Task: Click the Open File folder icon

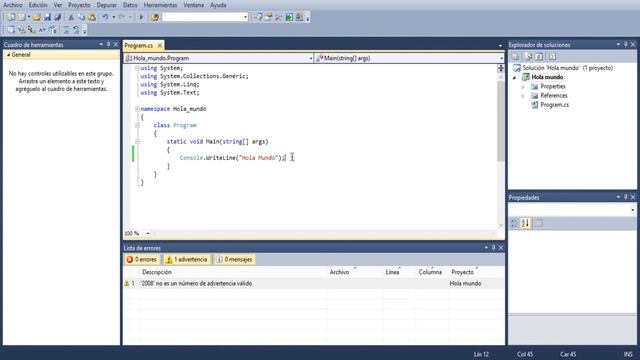Action: coord(37,17)
